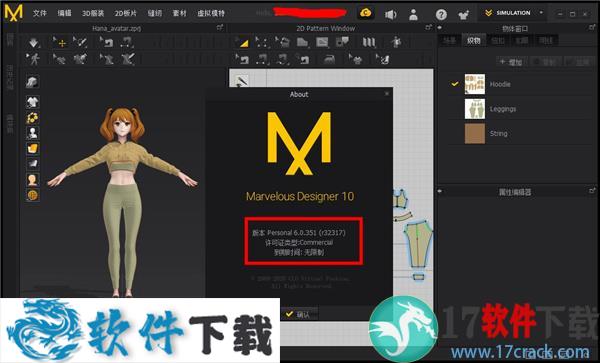Select the Select/Move tool with yellow cross
The height and width of the screenshot is (363, 600).
tap(60, 42)
